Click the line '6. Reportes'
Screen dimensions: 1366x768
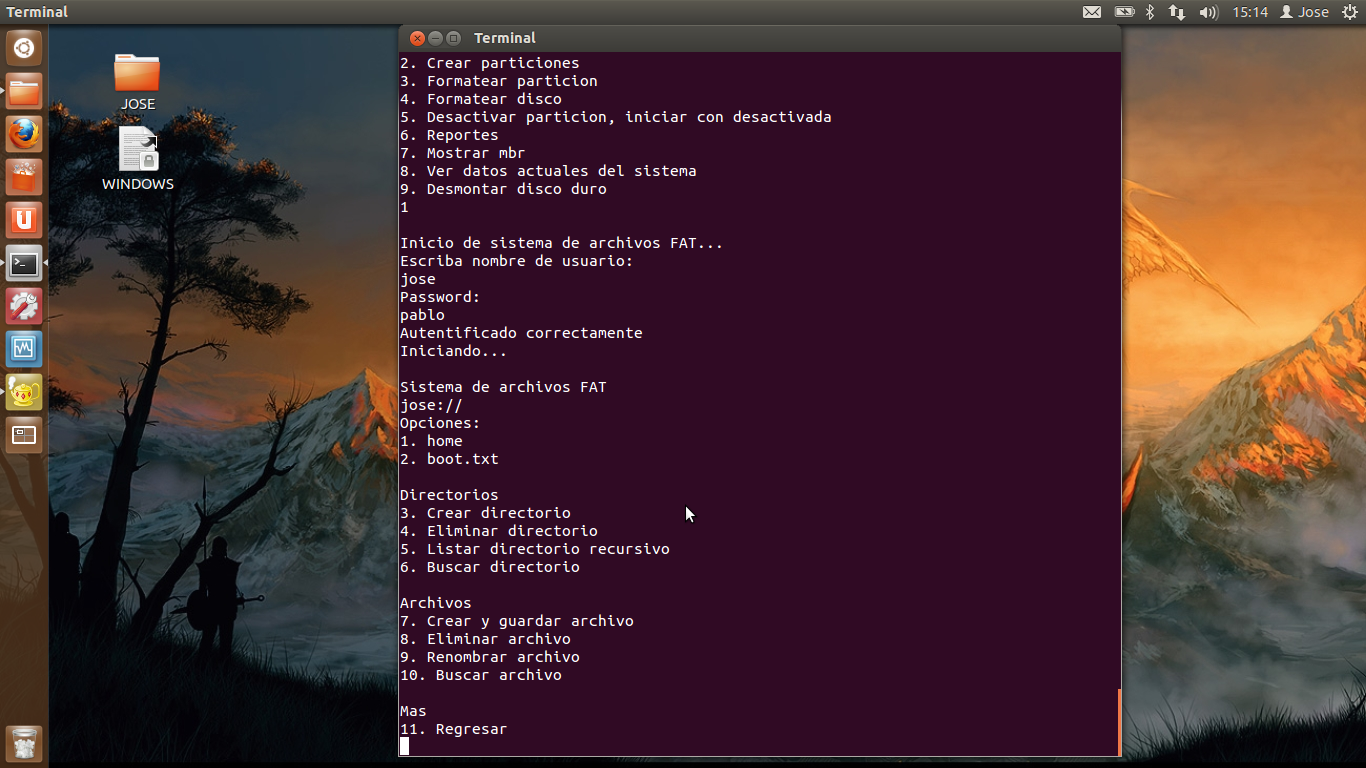point(449,135)
